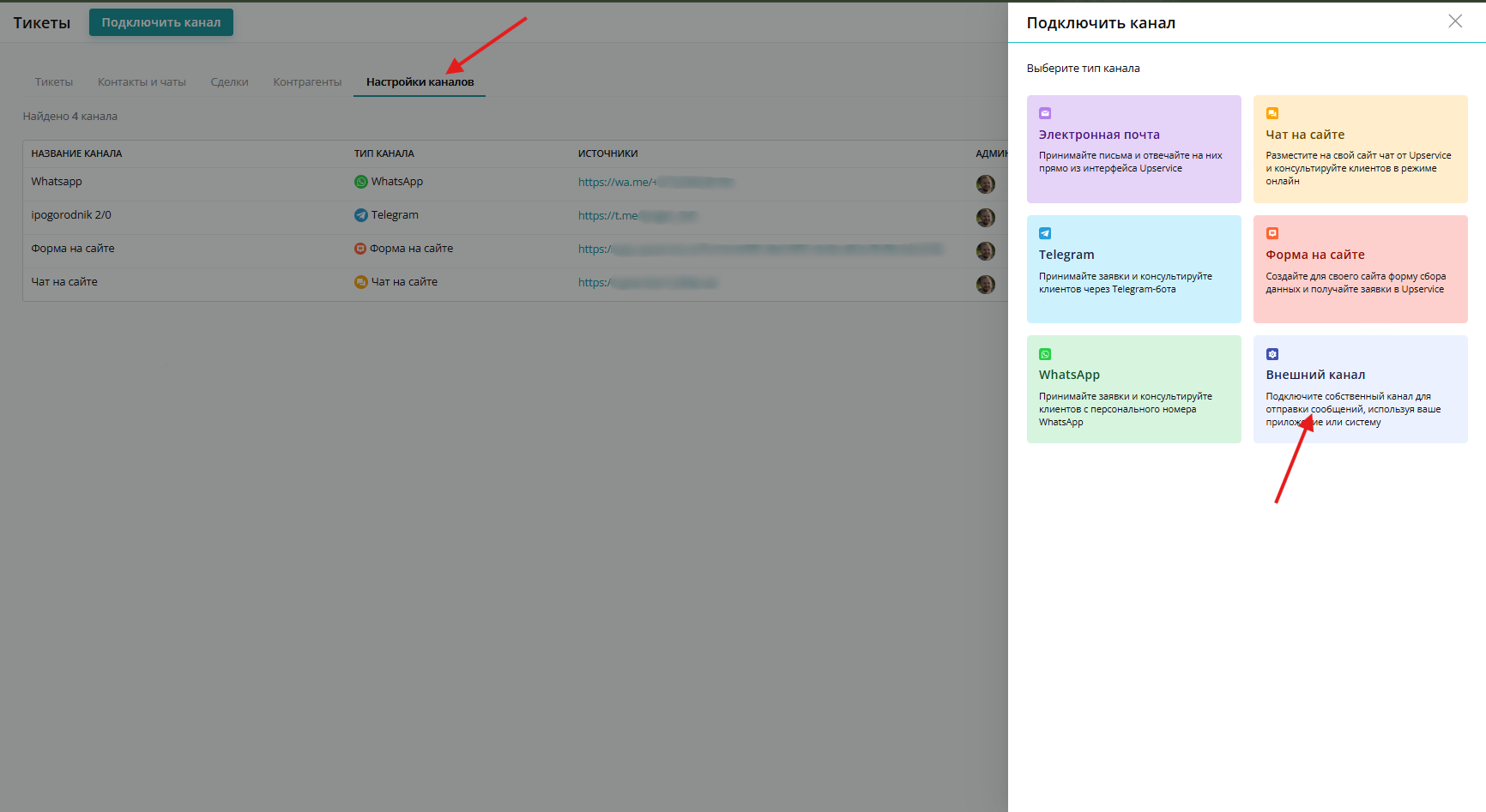Select the 'Настройки каналов' tab
Screen dimensions: 1486x812
click(x=420, y=82)
